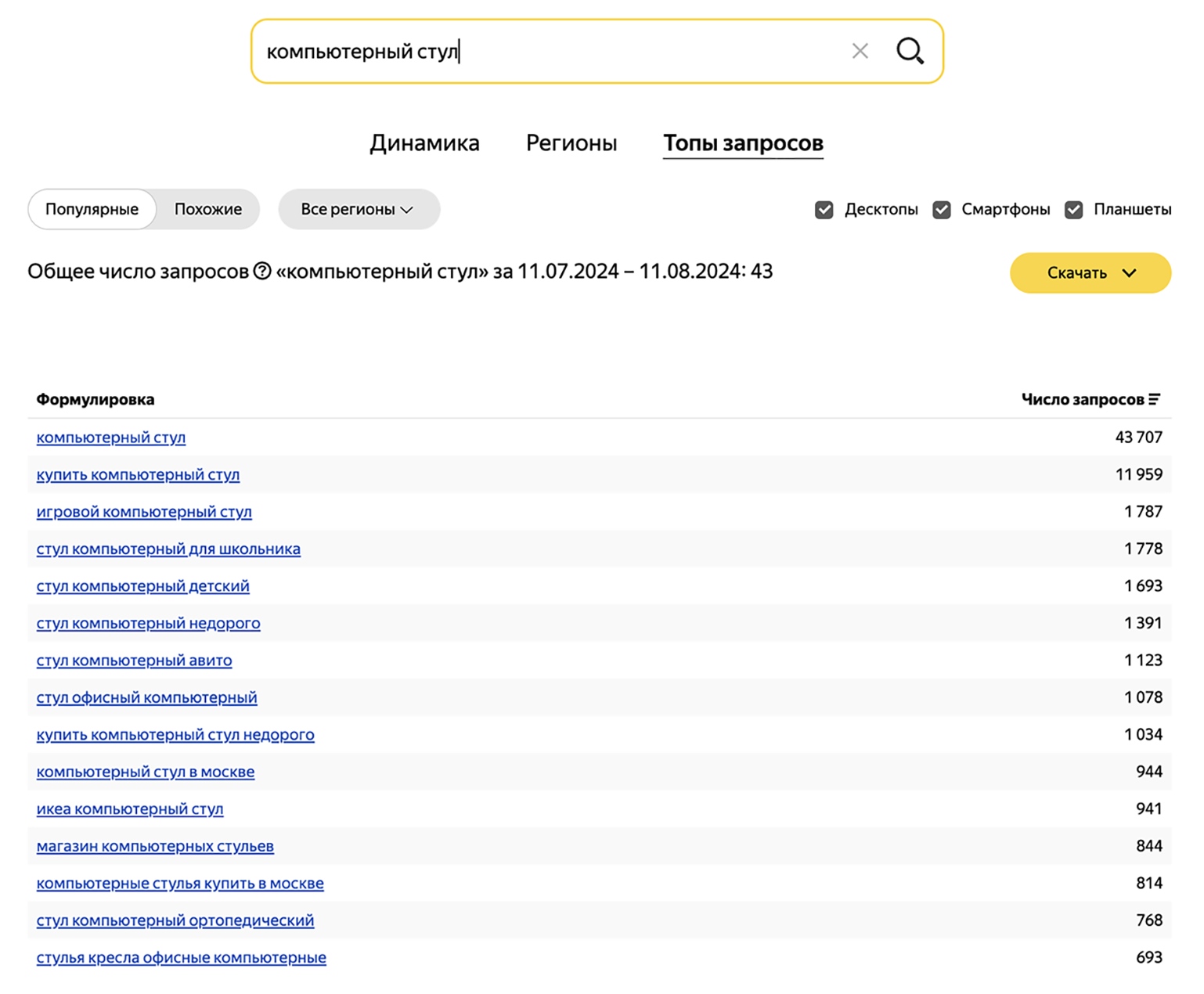1204x994 pixels.
Task: Click the value 1 693
Action: tap(1143, 586)
